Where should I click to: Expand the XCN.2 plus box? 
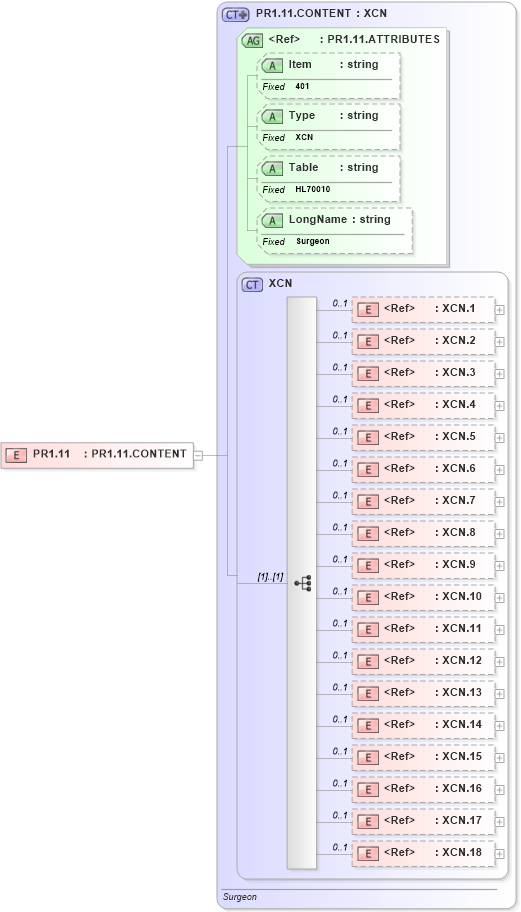pos(499,342)
